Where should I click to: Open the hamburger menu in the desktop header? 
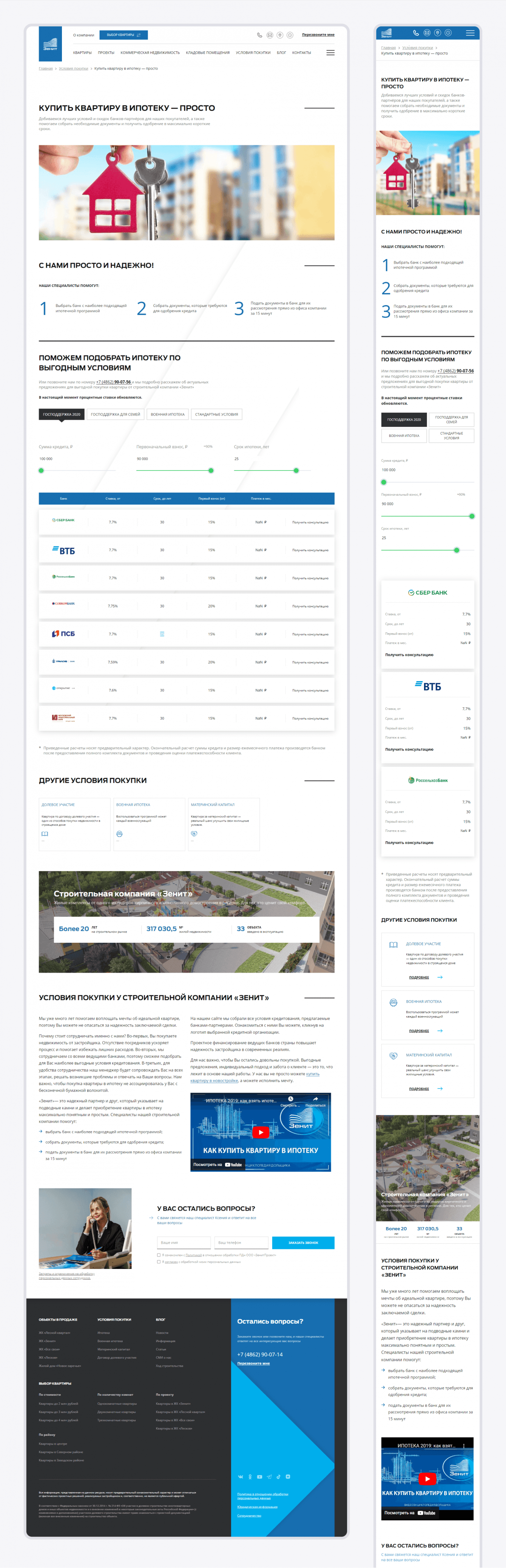click(x=330, y=53)
